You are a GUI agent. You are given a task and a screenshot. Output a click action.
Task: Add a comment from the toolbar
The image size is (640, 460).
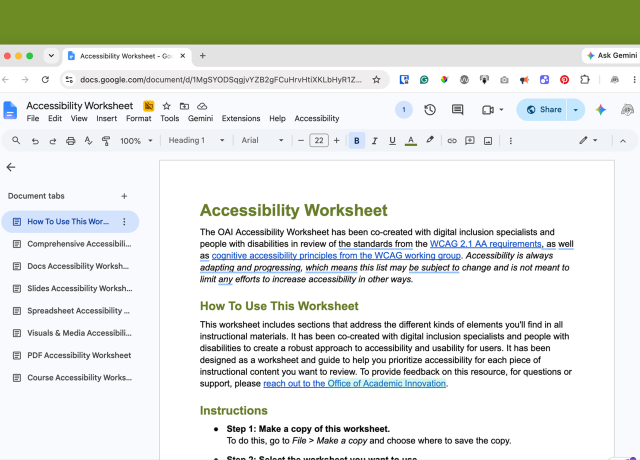tap(470, 141)
